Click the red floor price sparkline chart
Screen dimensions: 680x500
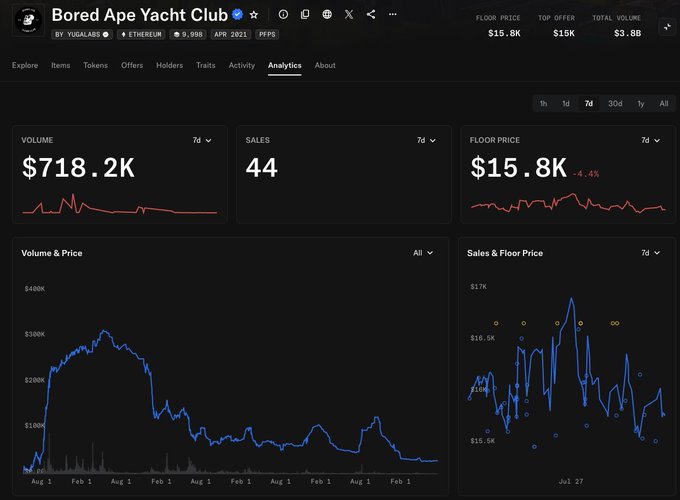coord(568,203)
